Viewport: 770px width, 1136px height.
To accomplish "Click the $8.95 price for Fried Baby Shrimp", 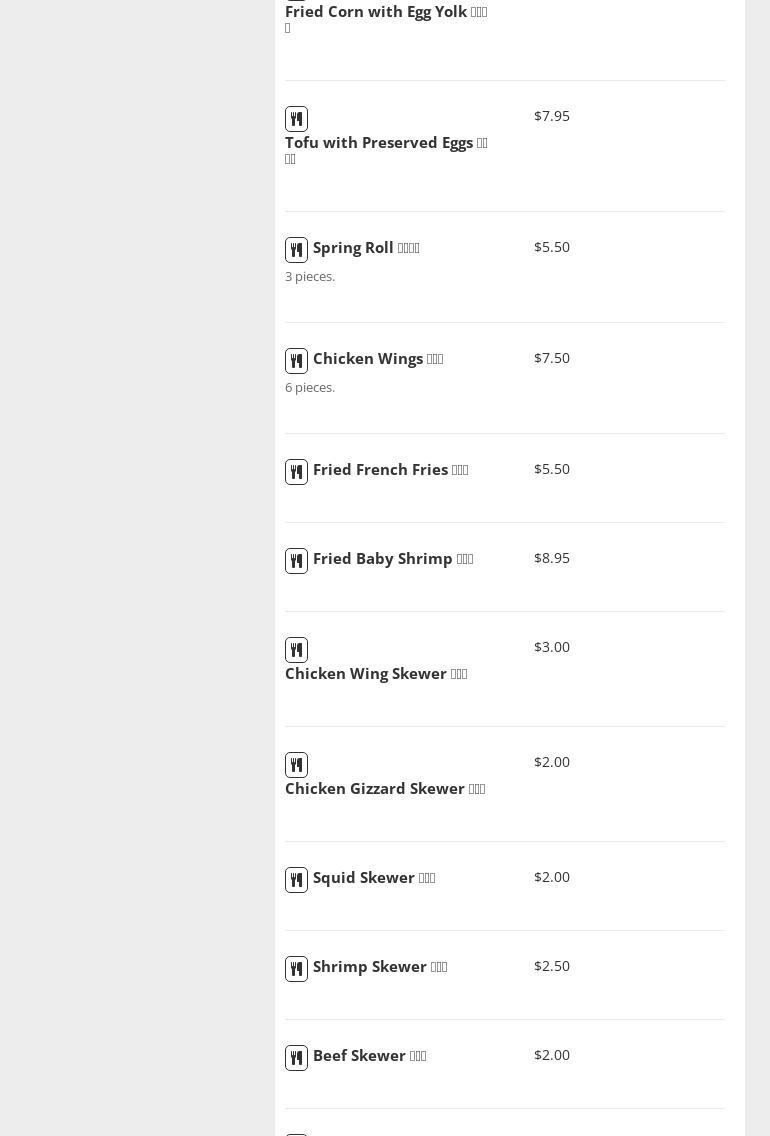I will [x=552, y=558].
